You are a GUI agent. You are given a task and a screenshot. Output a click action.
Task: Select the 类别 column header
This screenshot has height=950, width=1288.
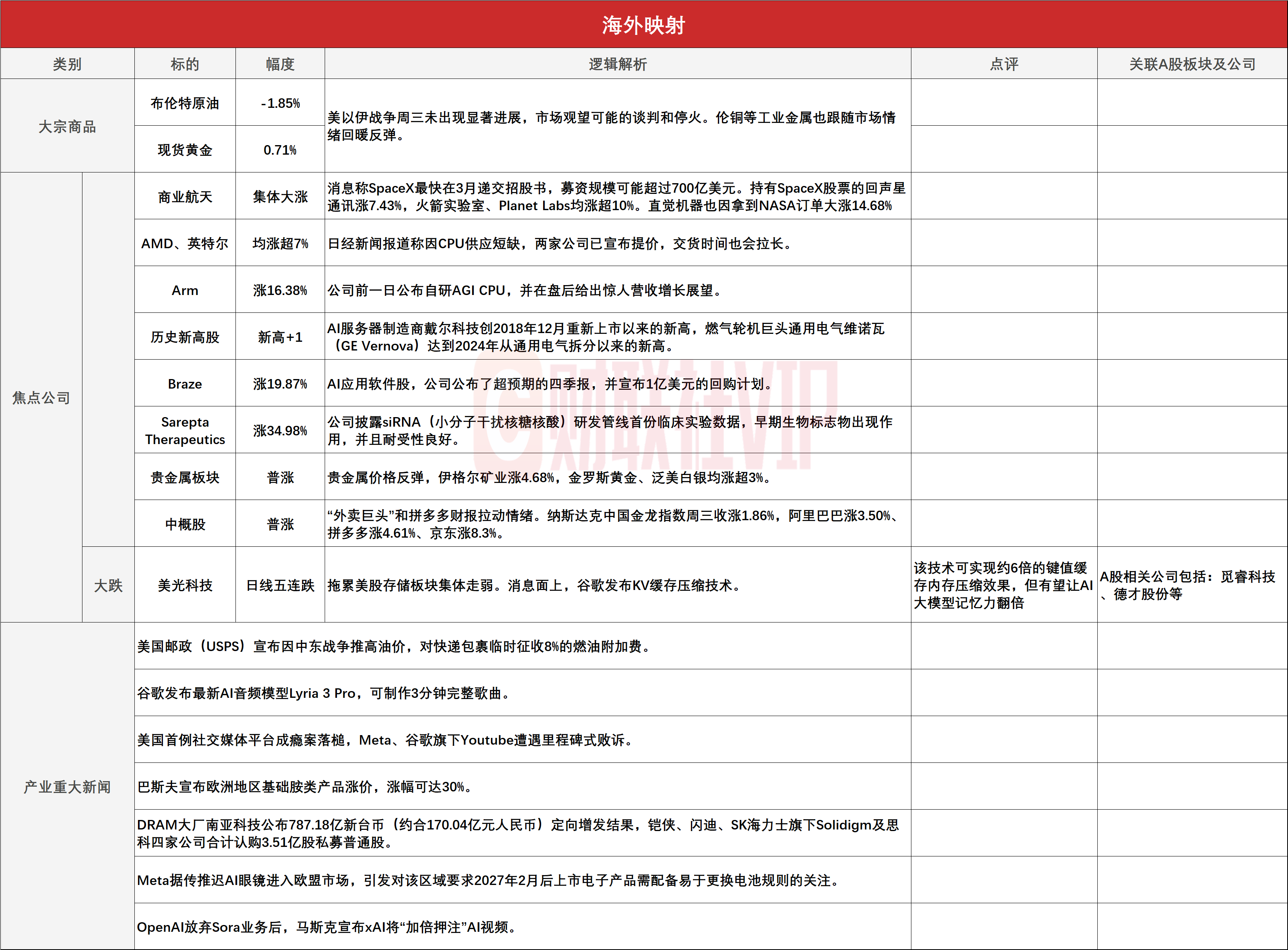tap(67, 64)
